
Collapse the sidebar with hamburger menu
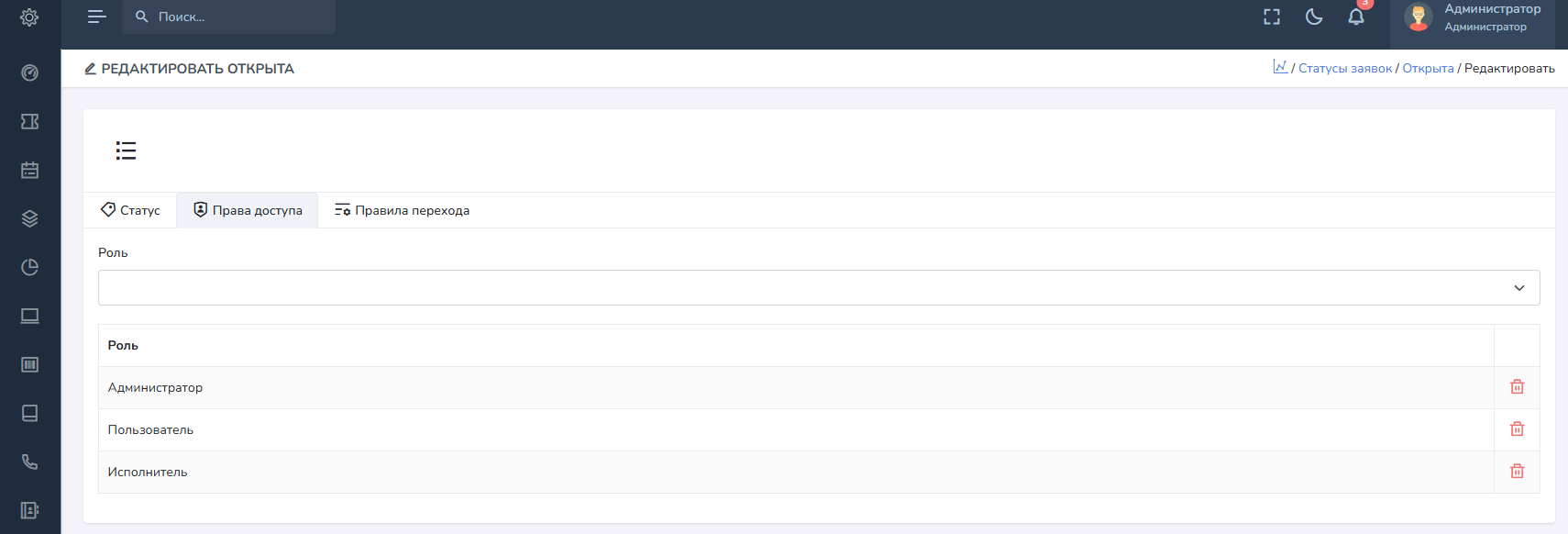tap(97, 17)
